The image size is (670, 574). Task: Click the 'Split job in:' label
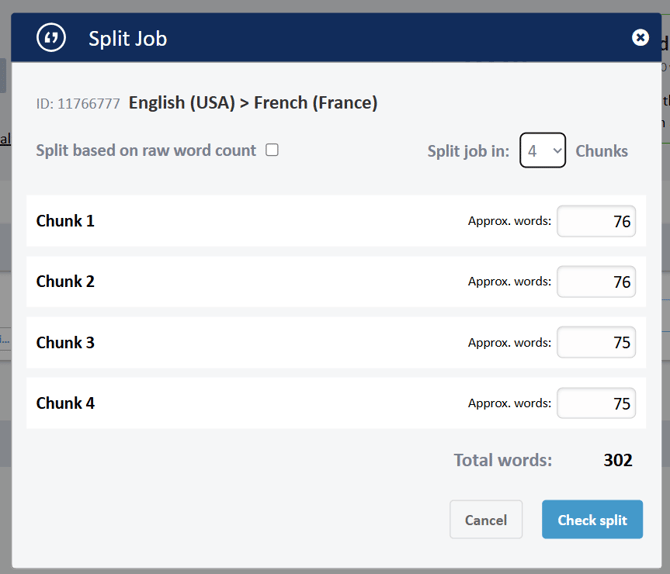click(468, 151)
